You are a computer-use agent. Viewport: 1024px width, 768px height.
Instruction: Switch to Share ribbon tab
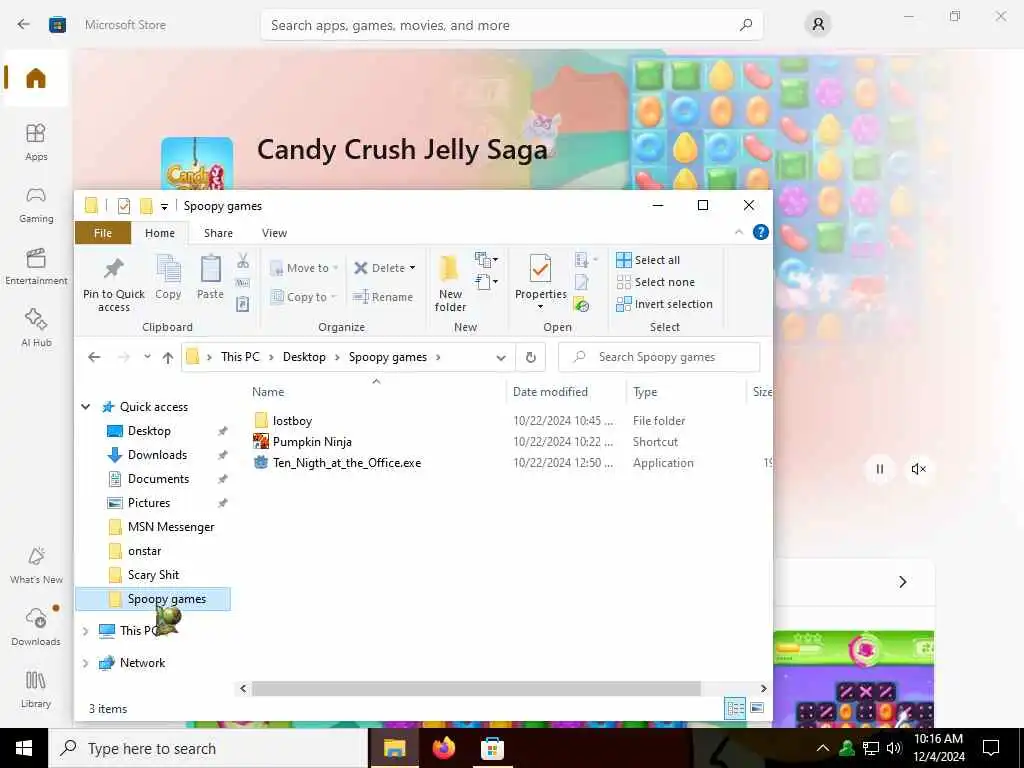[x=218, y=233]
